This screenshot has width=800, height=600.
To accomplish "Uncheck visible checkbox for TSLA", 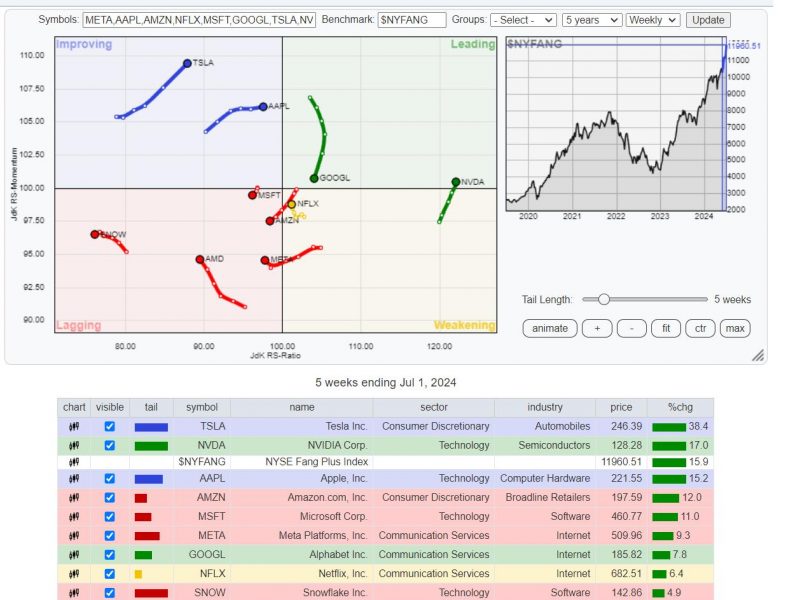I will 110,427.
